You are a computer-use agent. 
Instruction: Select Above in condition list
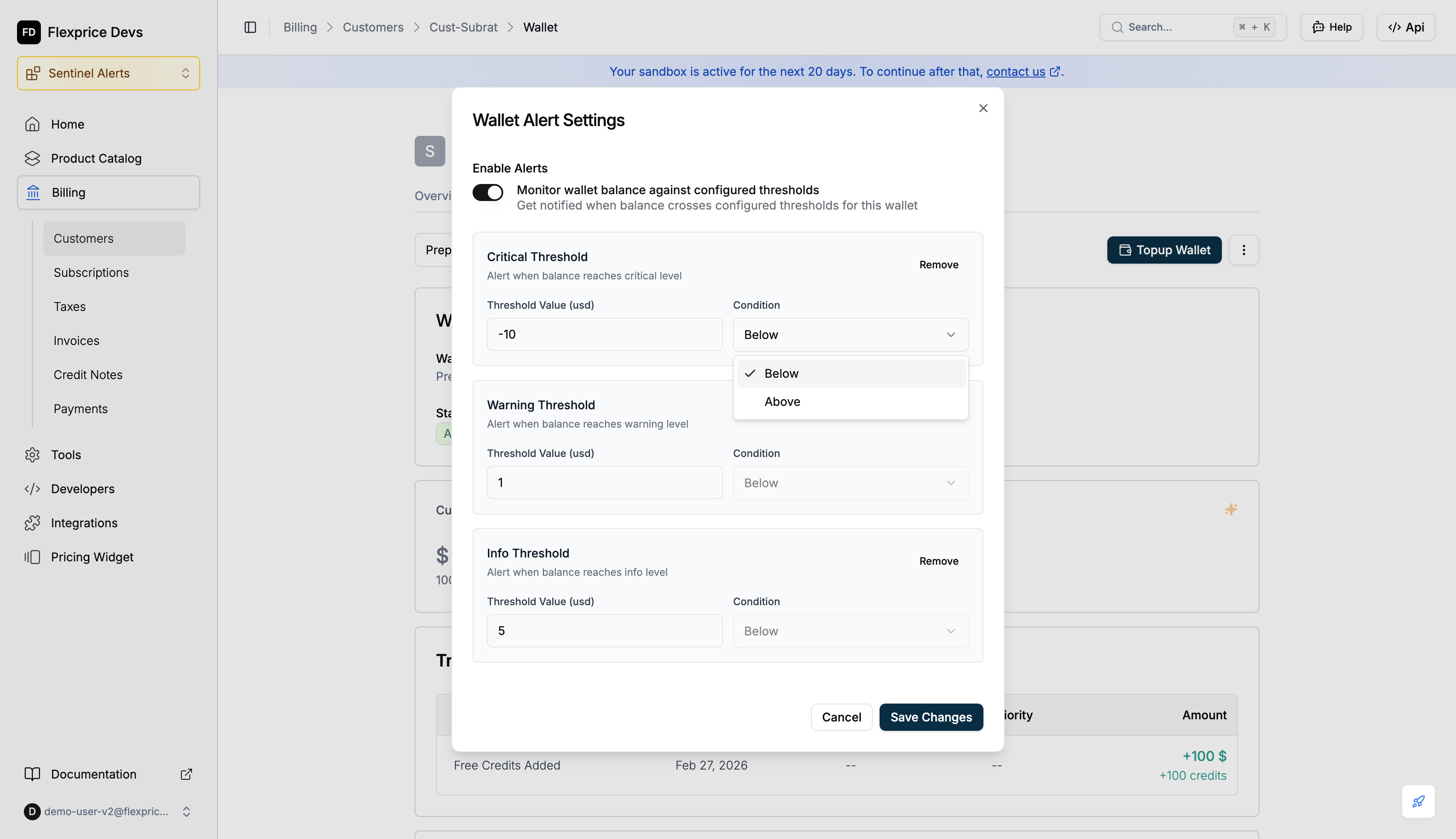click(851, 402)
